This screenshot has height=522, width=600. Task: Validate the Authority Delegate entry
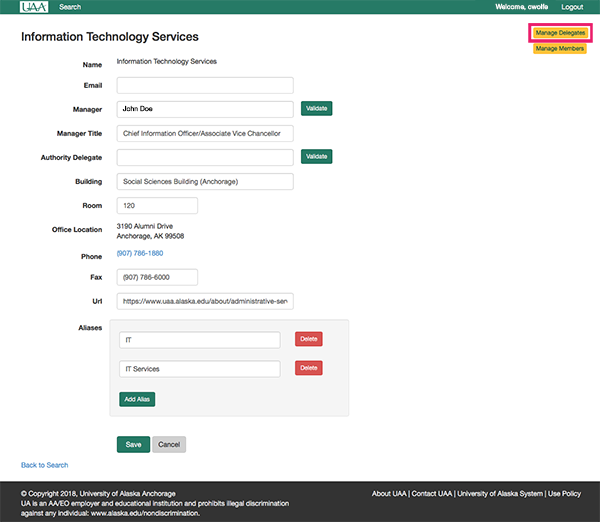(316, 157)
